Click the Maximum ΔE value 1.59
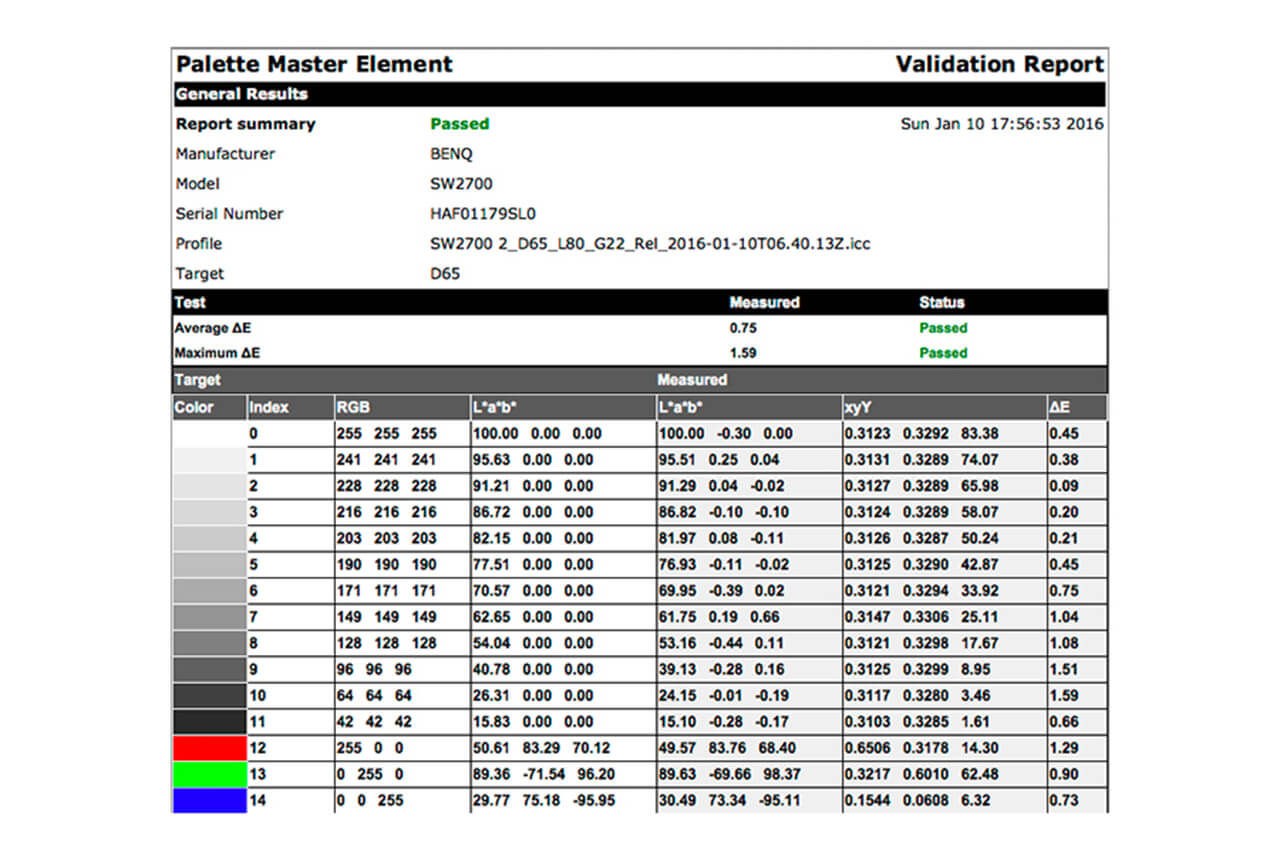The width and height of the screenshot is (1280, 860). pos(743,353)
